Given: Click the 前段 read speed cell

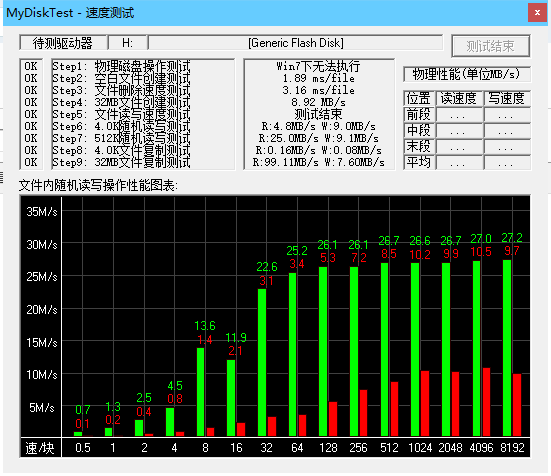Looking at the screenshot, I should tap(459, 114).
